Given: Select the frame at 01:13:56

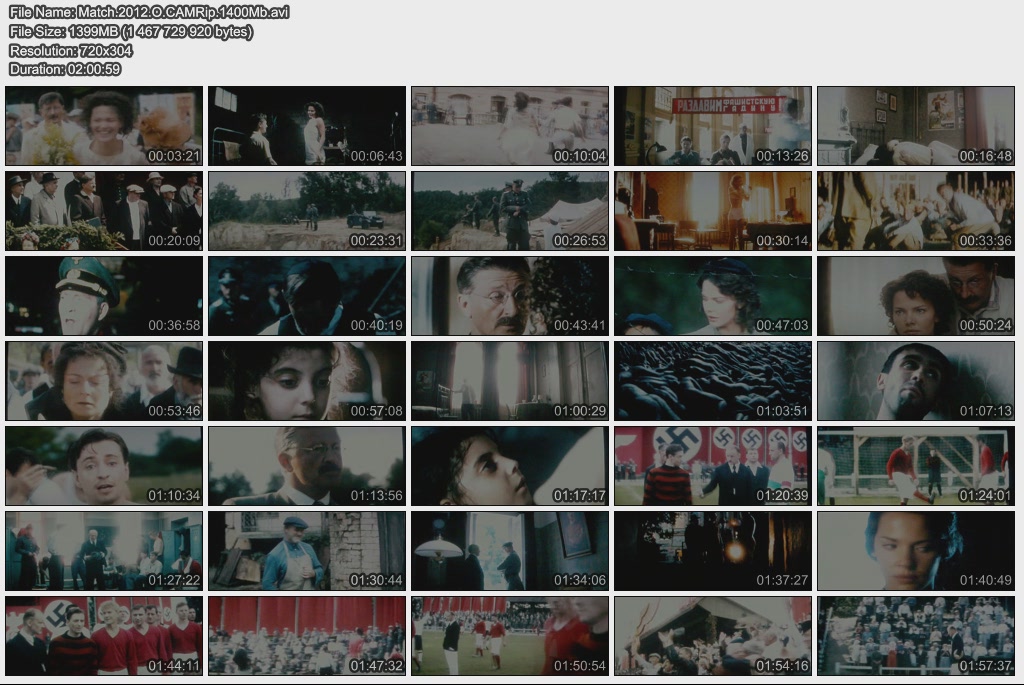Looking at the screenshot, I should (307, 466).
